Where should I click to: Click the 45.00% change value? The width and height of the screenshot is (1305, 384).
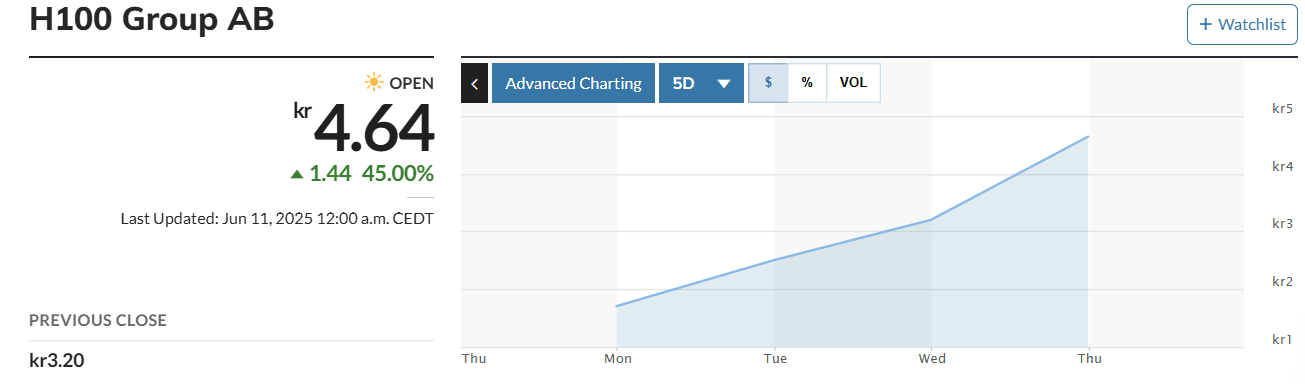coord(398,173)
